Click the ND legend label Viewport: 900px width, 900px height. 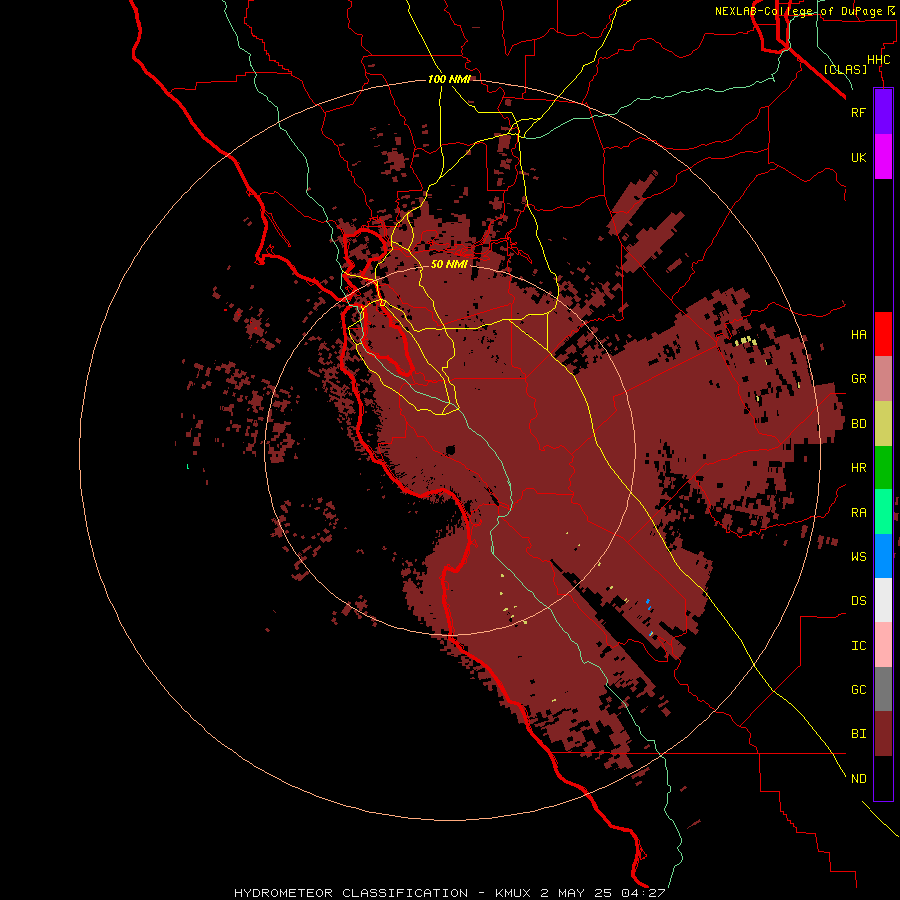[858, 779]
